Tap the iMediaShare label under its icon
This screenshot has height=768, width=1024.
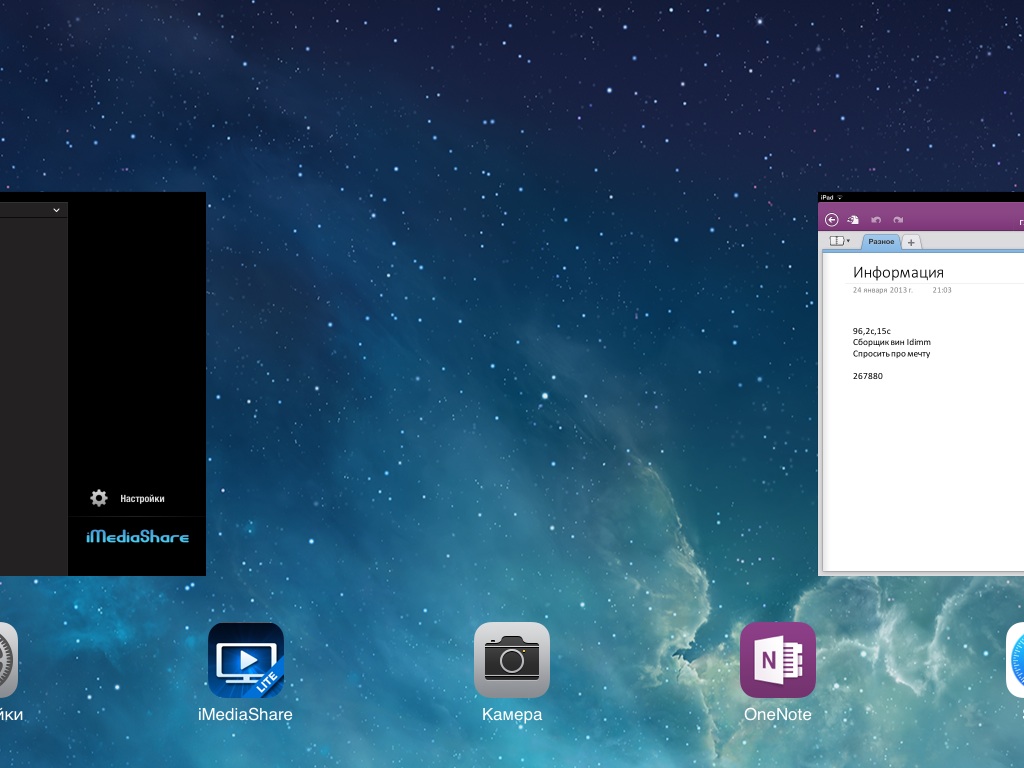(246, 714)
